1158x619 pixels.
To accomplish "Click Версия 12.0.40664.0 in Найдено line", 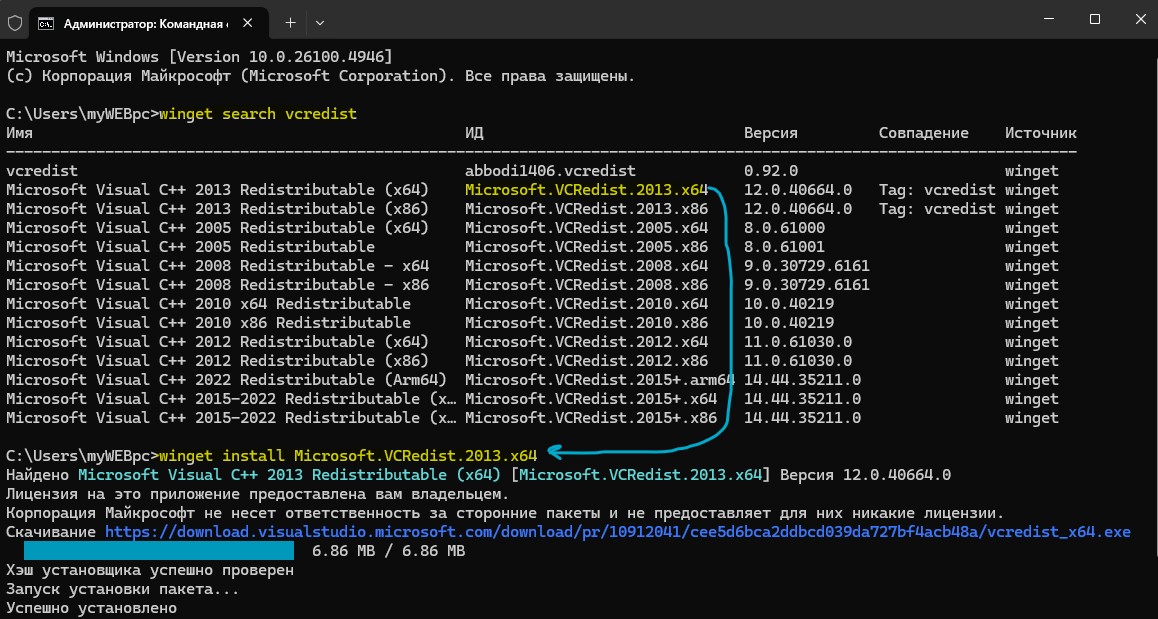I will (x=866, y=475).
